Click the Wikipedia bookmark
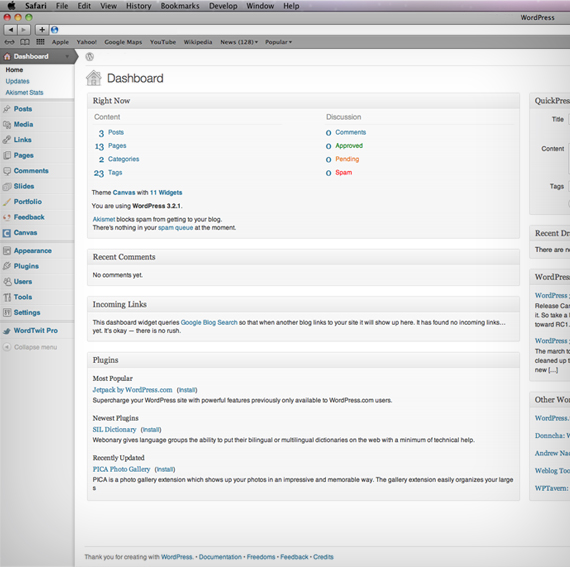Screen dimensions: 570x567 point(198,42)
